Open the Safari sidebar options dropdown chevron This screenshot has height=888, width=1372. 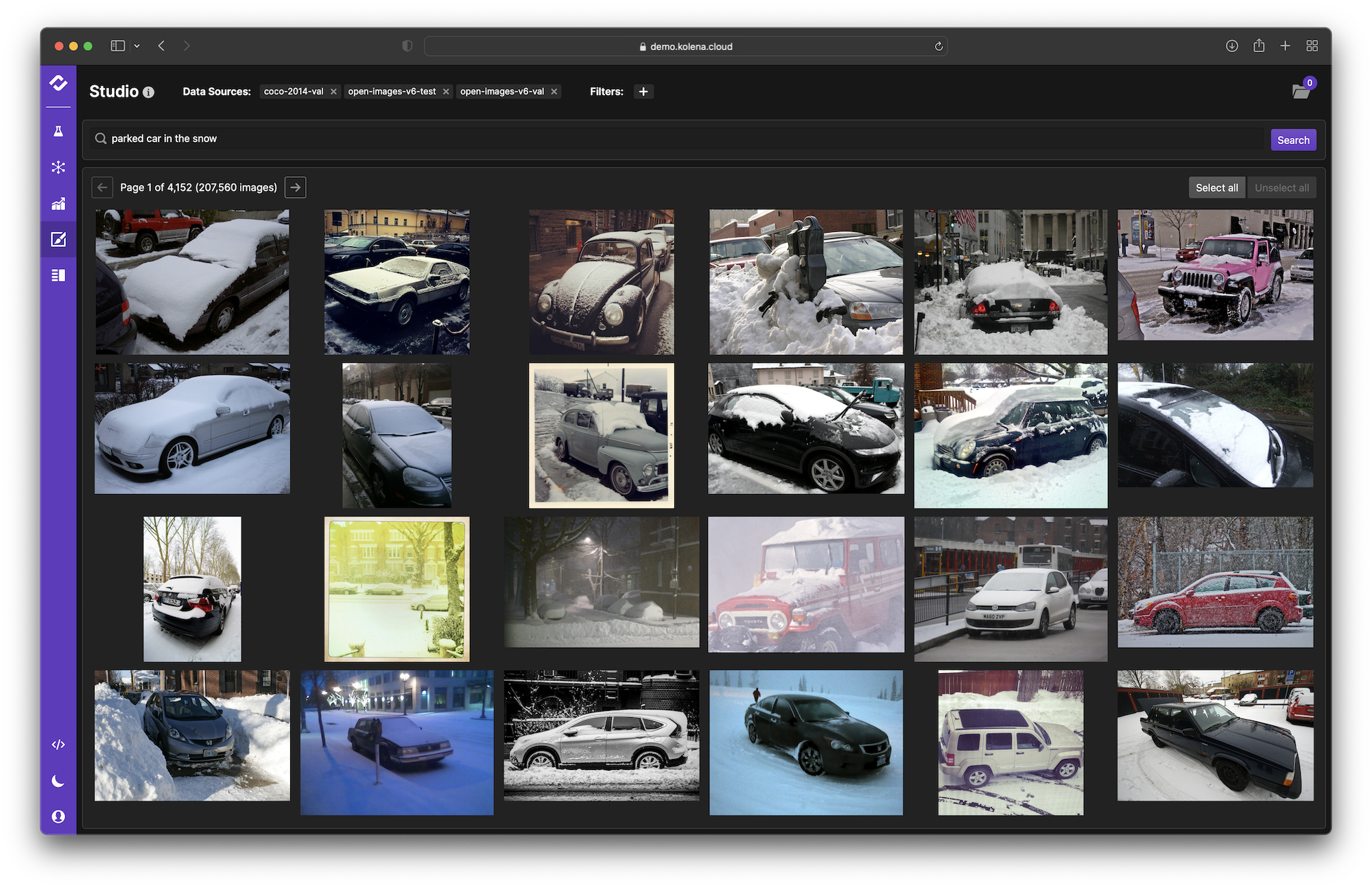(x=137, y=46)
